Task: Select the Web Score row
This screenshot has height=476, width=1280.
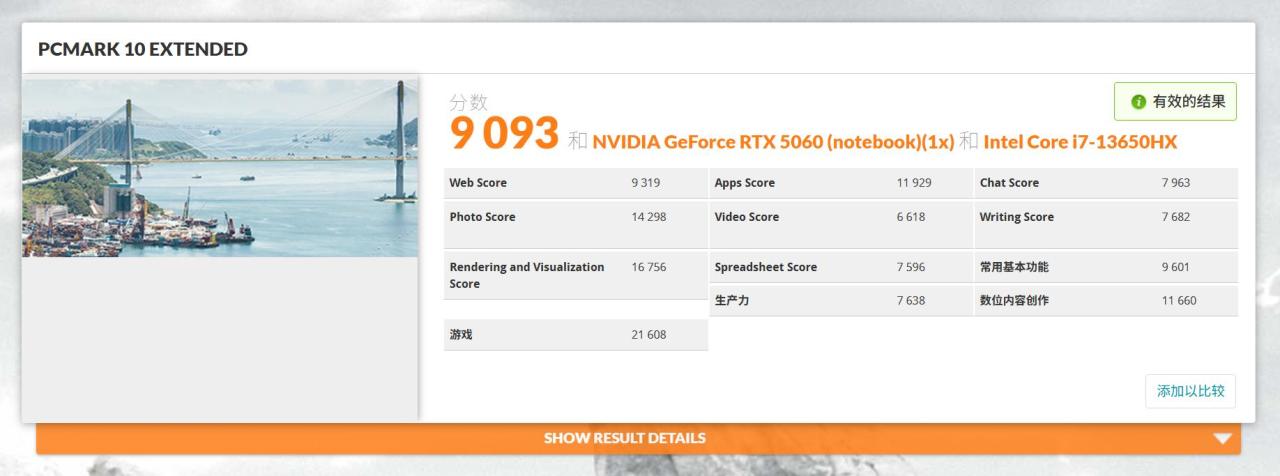Action: click(x=575, y=183)
